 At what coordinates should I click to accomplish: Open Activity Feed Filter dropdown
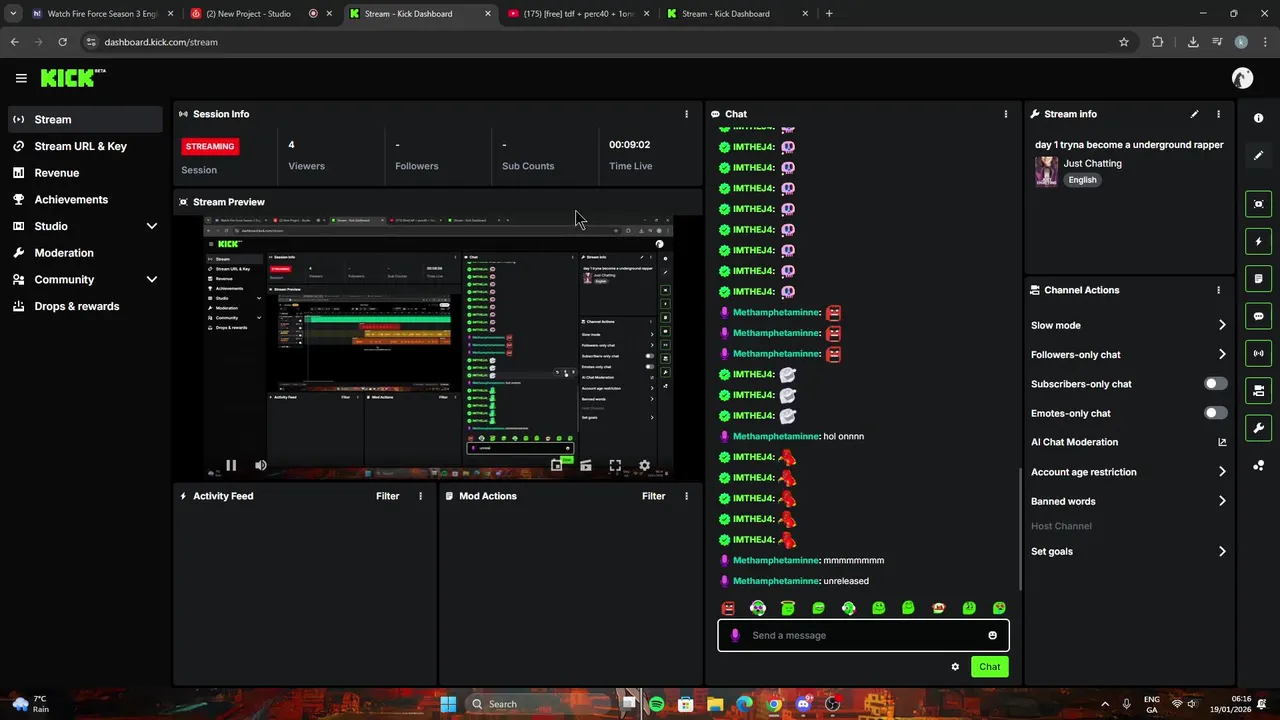point(387,496)
